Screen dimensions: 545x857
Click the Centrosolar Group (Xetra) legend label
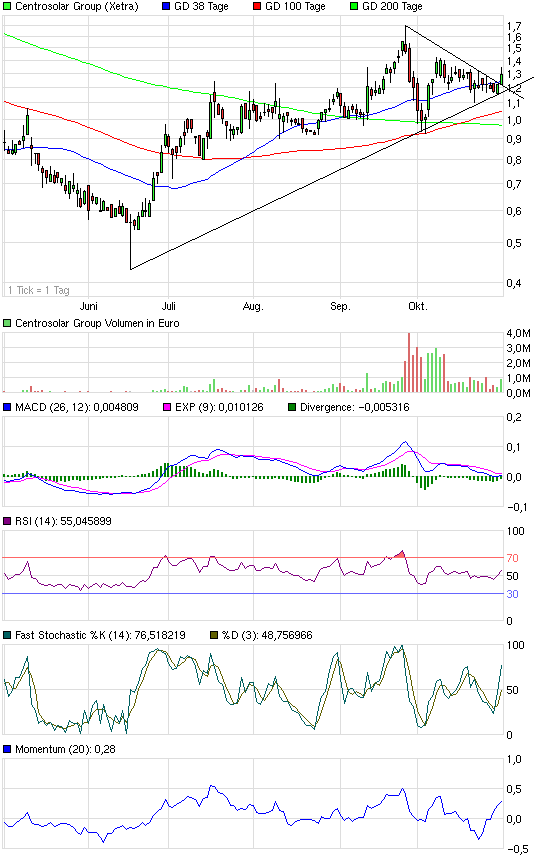(x=77, y=7)
